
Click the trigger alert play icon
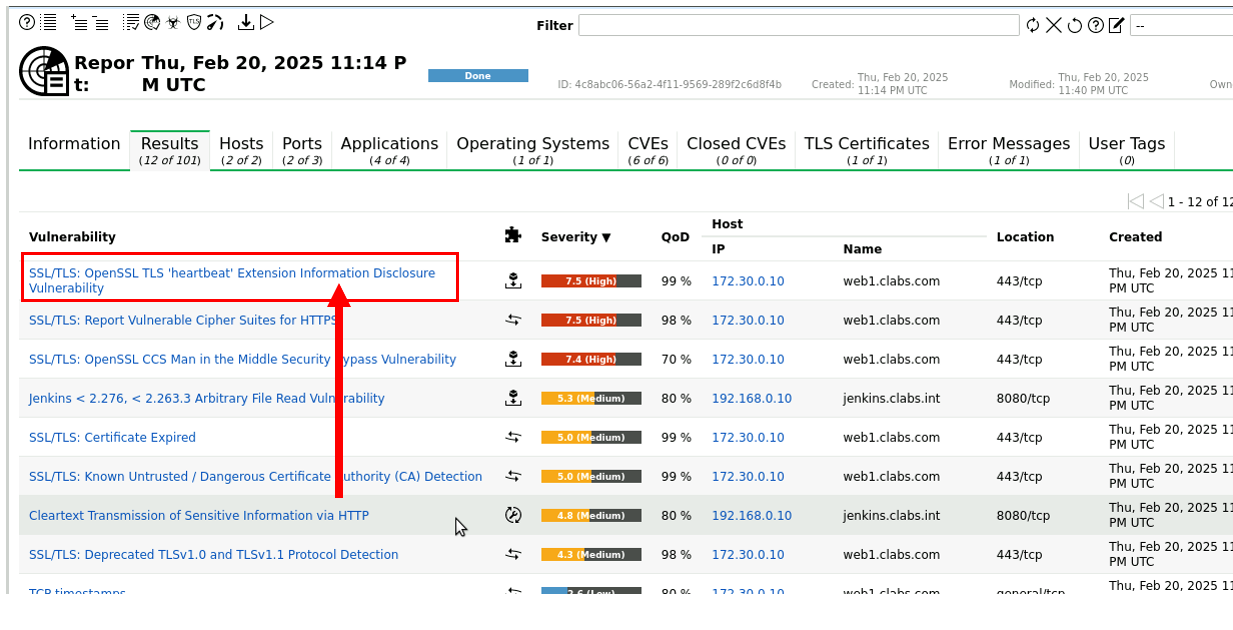point(266,23)
